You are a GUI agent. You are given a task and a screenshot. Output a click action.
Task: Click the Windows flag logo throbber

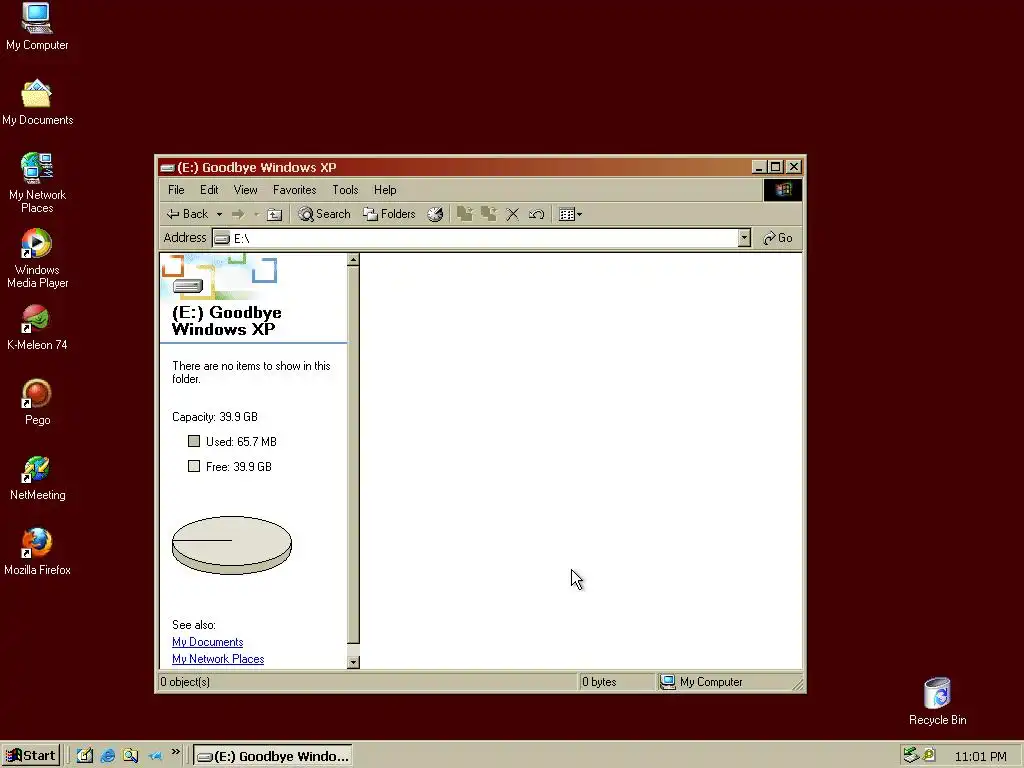tap(783, 190)
